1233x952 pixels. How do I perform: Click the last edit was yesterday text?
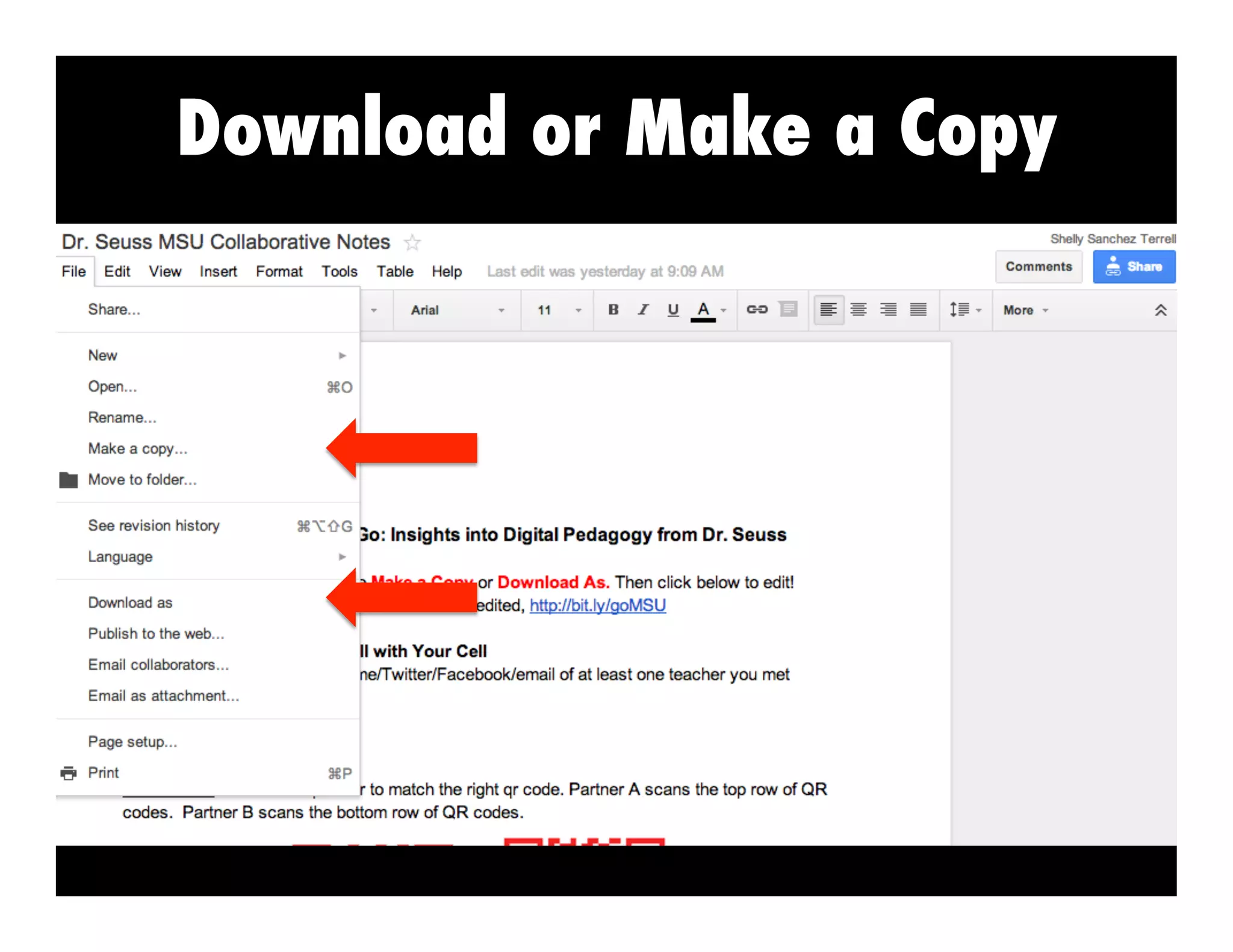pyautogui.click(x=605, y=272)
